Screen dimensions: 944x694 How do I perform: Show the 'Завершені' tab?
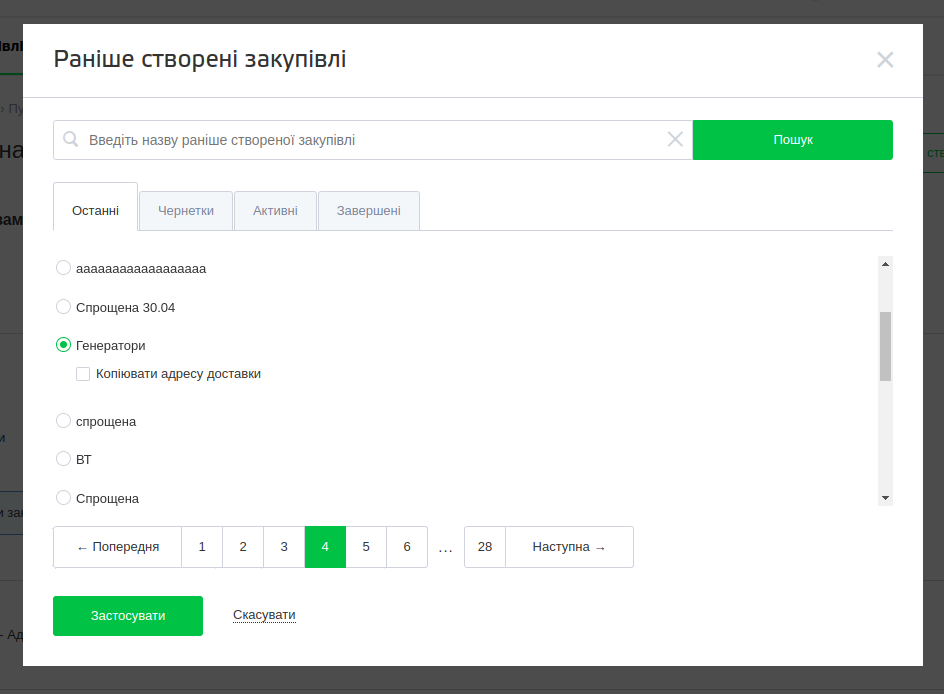pyautogui.click(x=369, y=211)
